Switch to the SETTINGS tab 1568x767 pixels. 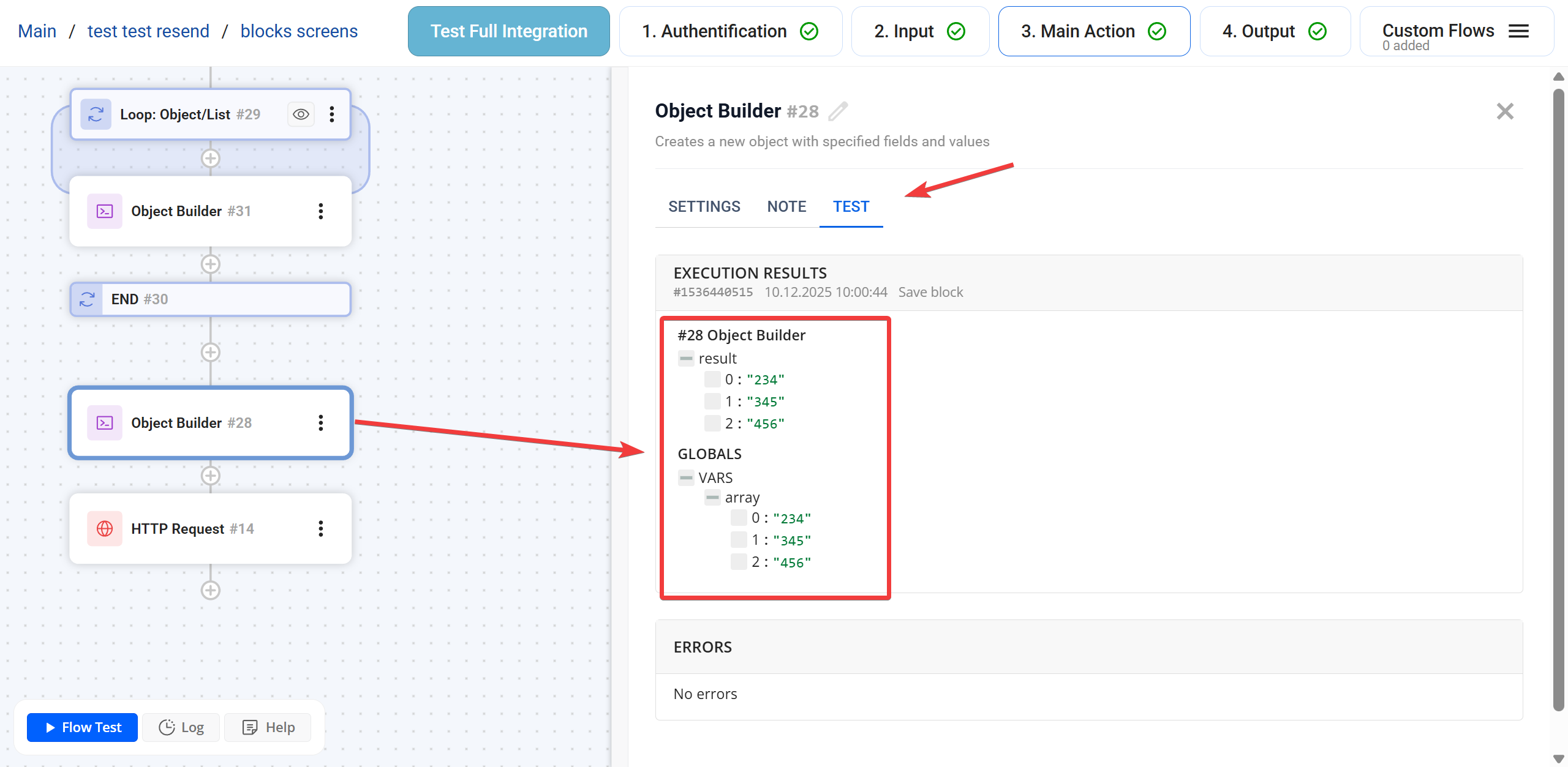(704, 206)
